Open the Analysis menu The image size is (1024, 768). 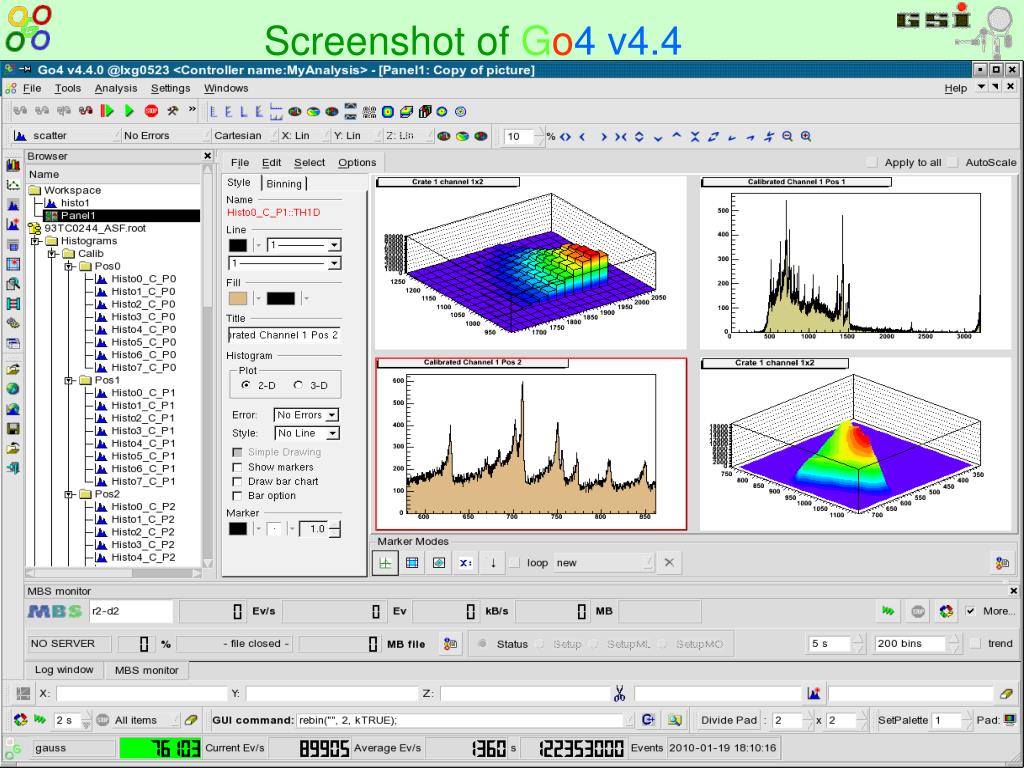pyautogui.click(x=116, y=88)
